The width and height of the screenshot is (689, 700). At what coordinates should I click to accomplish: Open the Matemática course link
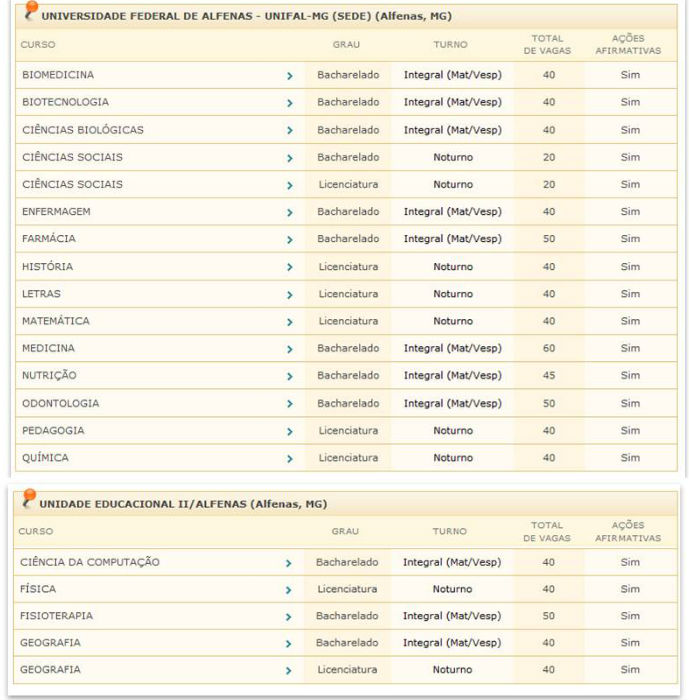click(55, 321)
